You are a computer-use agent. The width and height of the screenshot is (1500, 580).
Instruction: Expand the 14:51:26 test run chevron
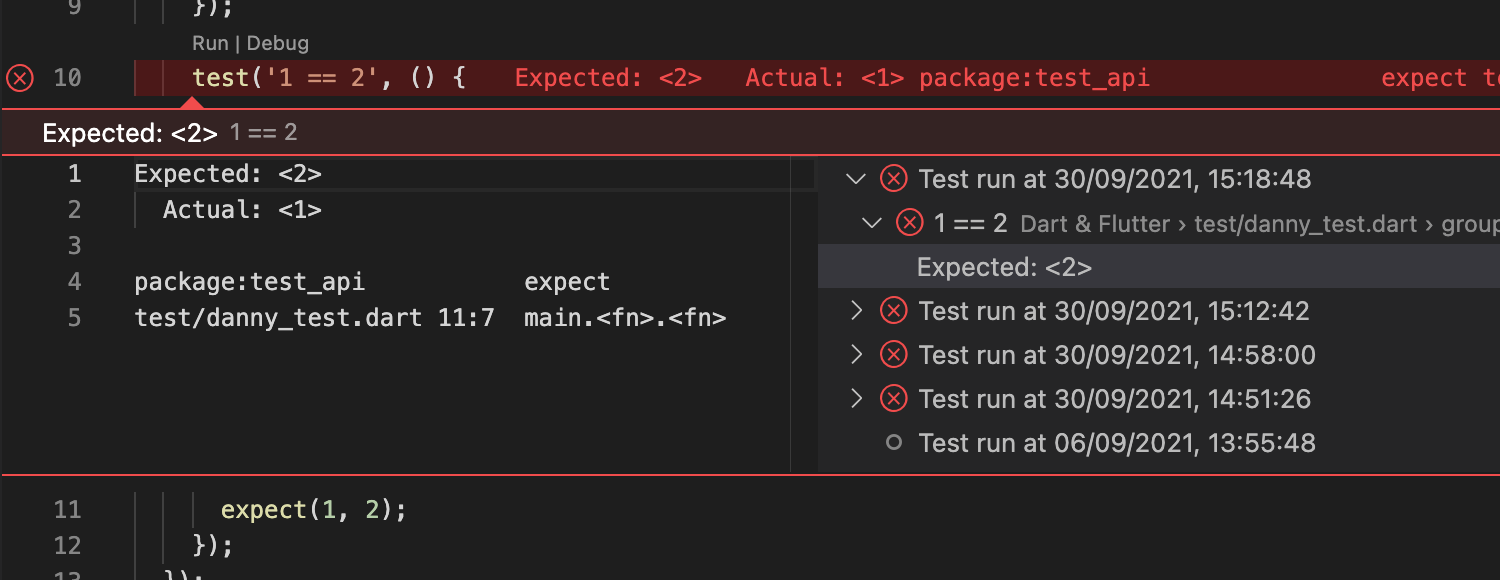[x=855, y=399]
